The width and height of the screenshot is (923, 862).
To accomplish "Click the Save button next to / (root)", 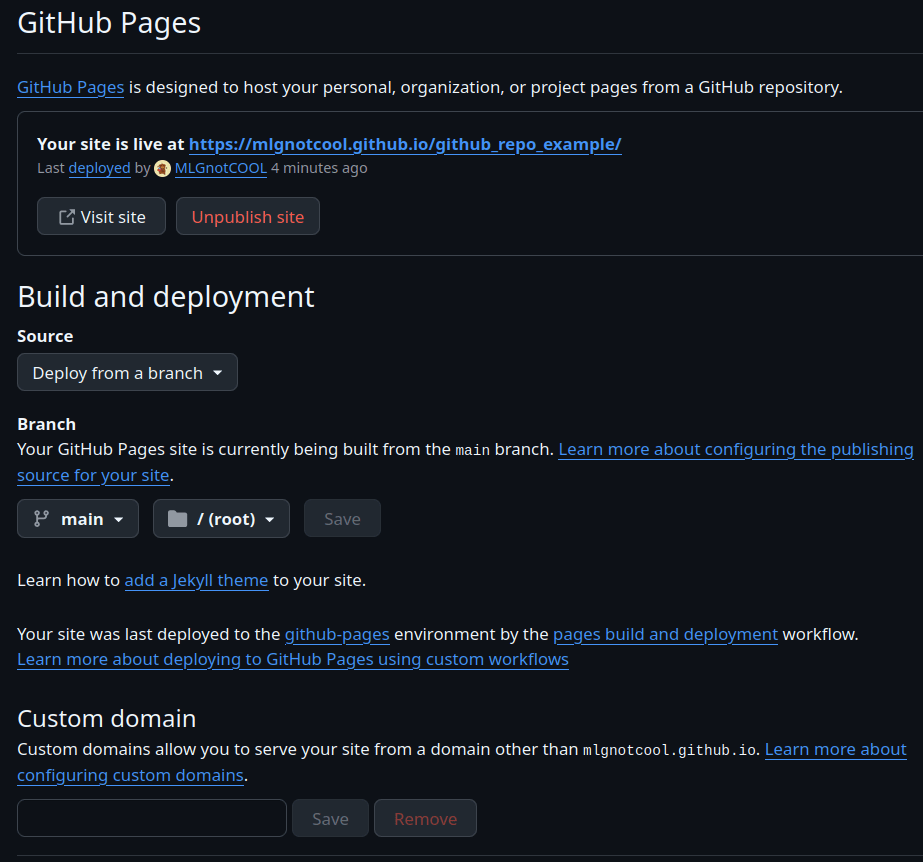I will point(342,519).
